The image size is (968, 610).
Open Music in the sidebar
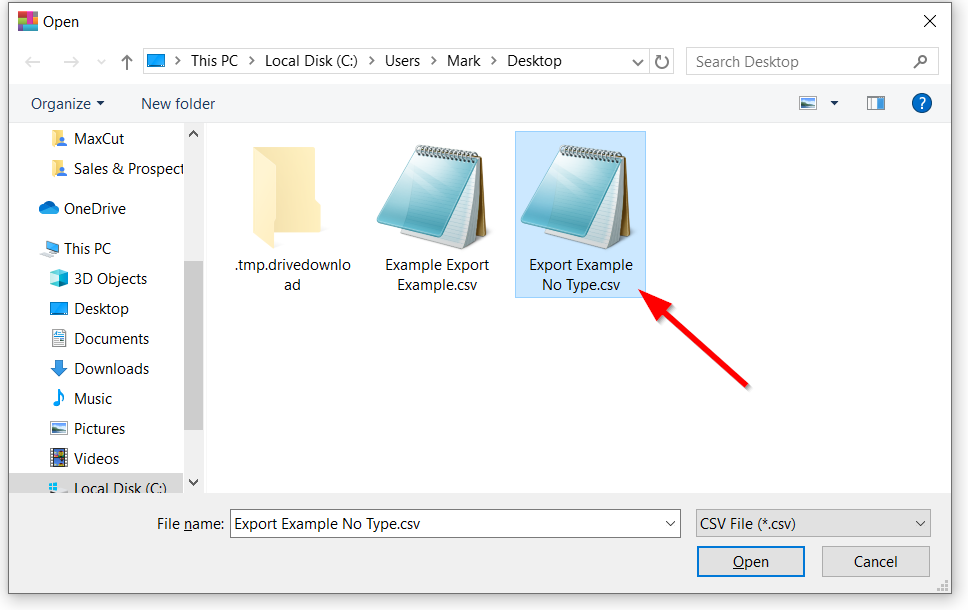pyautogui.click(x=81, y=398)
